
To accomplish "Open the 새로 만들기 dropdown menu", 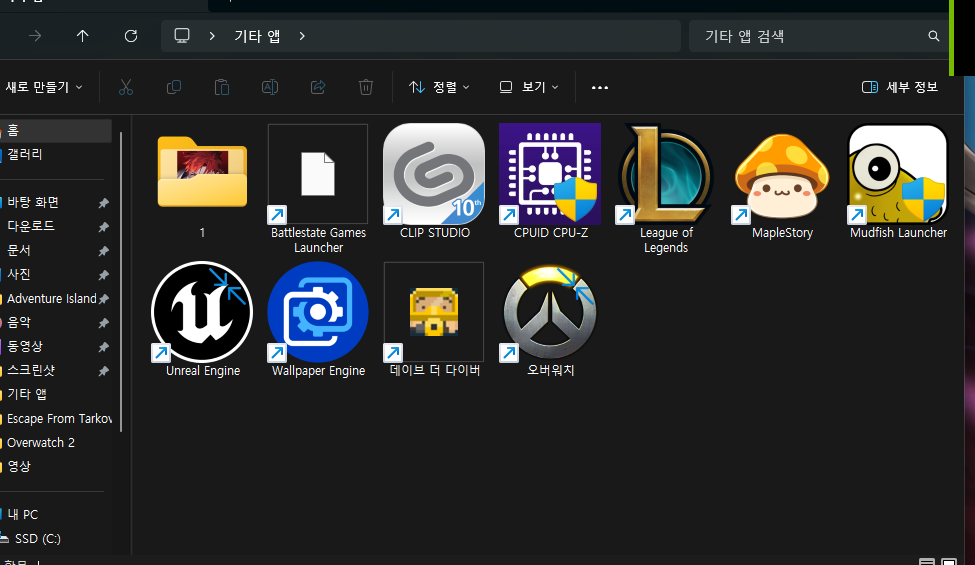I will 44,87.
